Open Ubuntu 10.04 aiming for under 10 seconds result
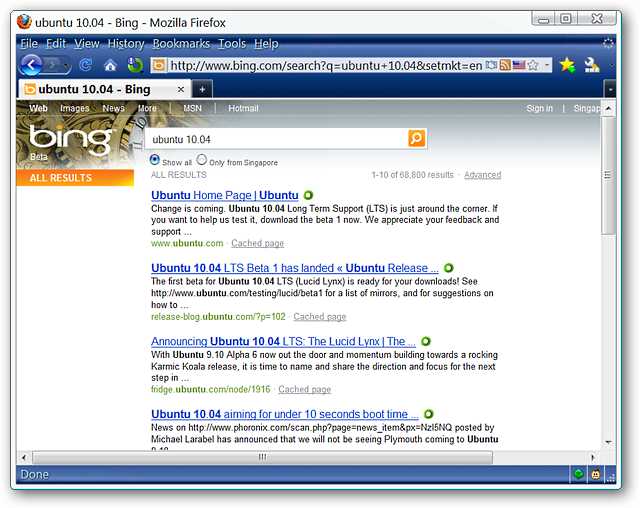The image size is (640, 508). (284, 415)
